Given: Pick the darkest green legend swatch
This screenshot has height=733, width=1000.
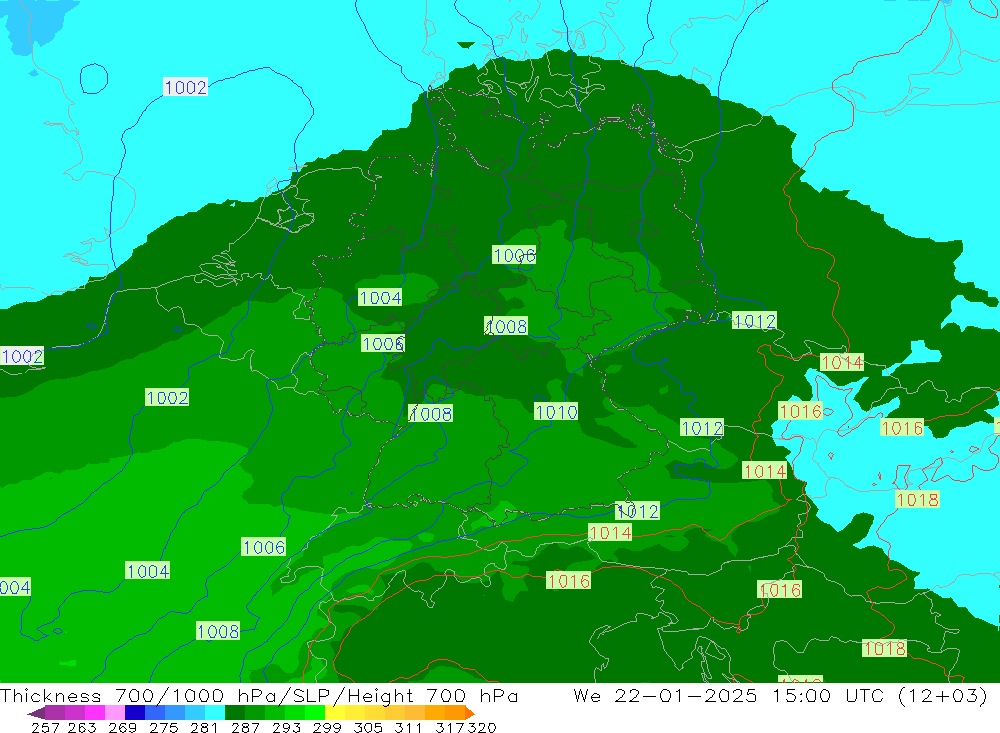Looking at the screenshot, I should click(x=235, y=713).
